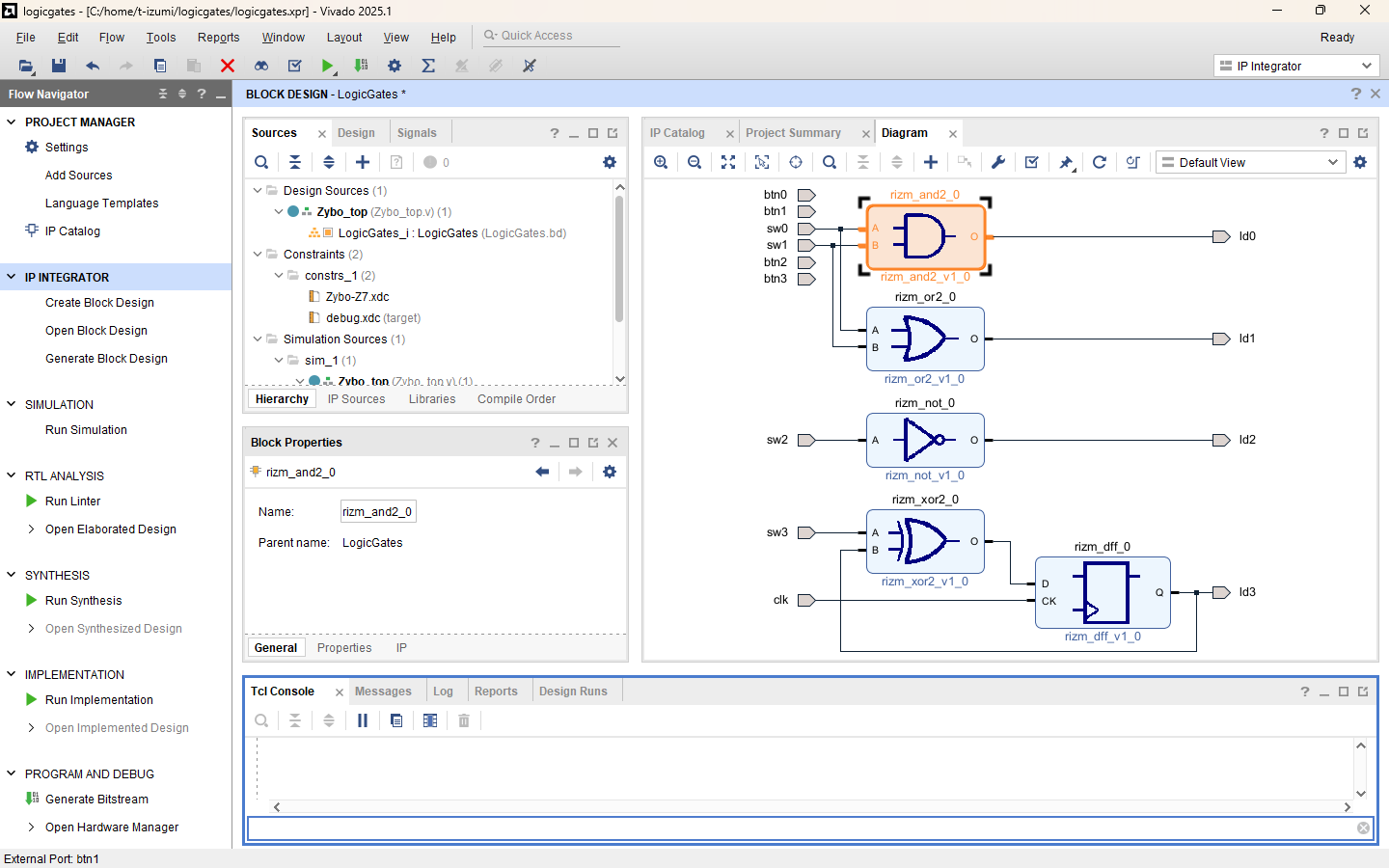The image size is (1389, 868).
Task: Click the Add IP plus icon in diagram toolbar
Action: [x=930, y=162]
